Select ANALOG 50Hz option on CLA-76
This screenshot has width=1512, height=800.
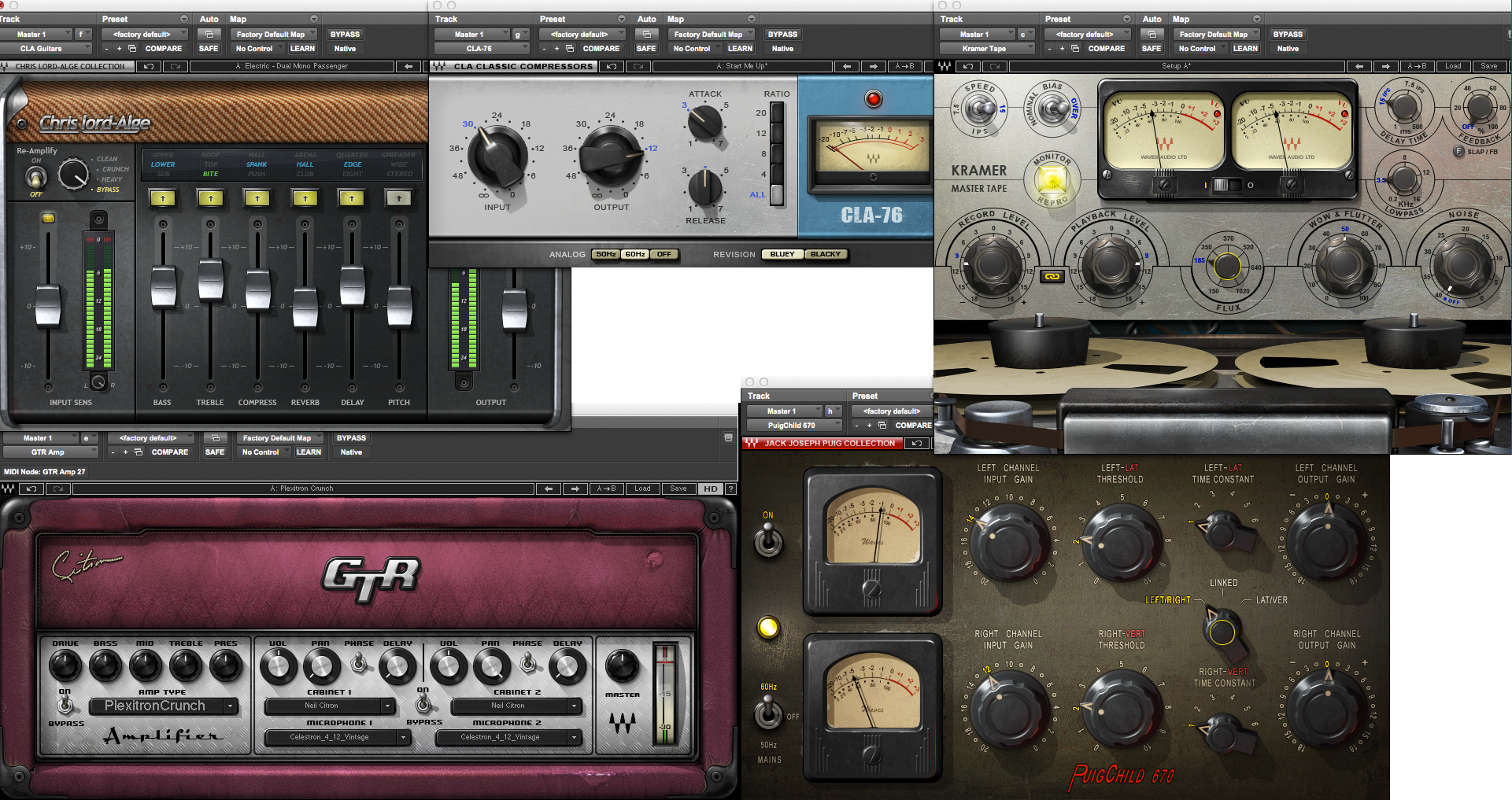click(x=606, y=254)
